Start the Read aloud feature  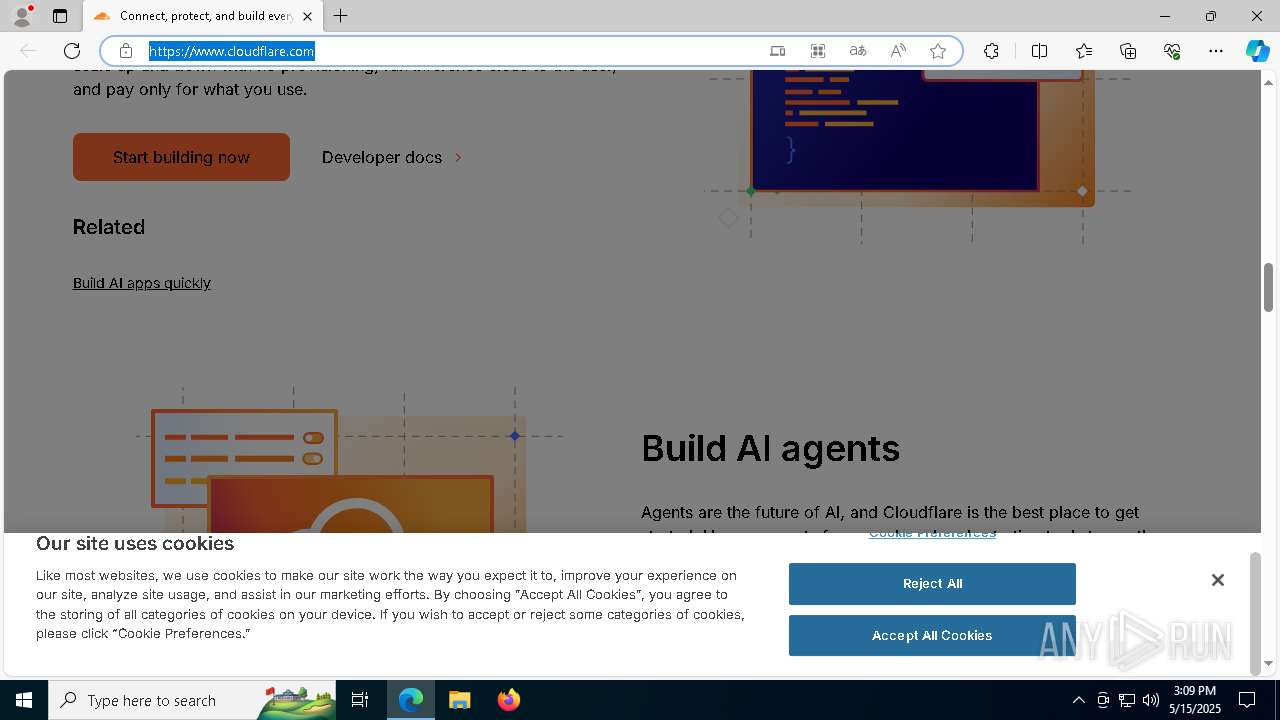tap(898, 51)
